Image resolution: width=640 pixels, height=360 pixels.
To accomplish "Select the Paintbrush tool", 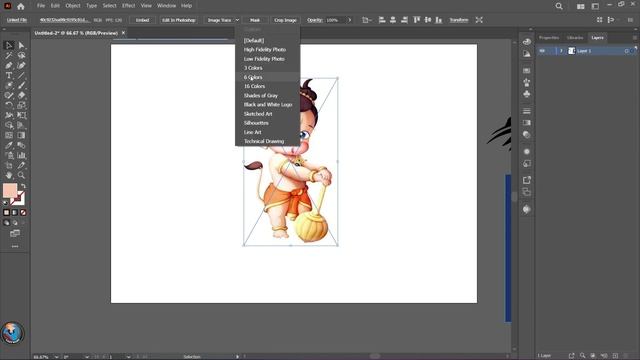I will coord(21,85).
